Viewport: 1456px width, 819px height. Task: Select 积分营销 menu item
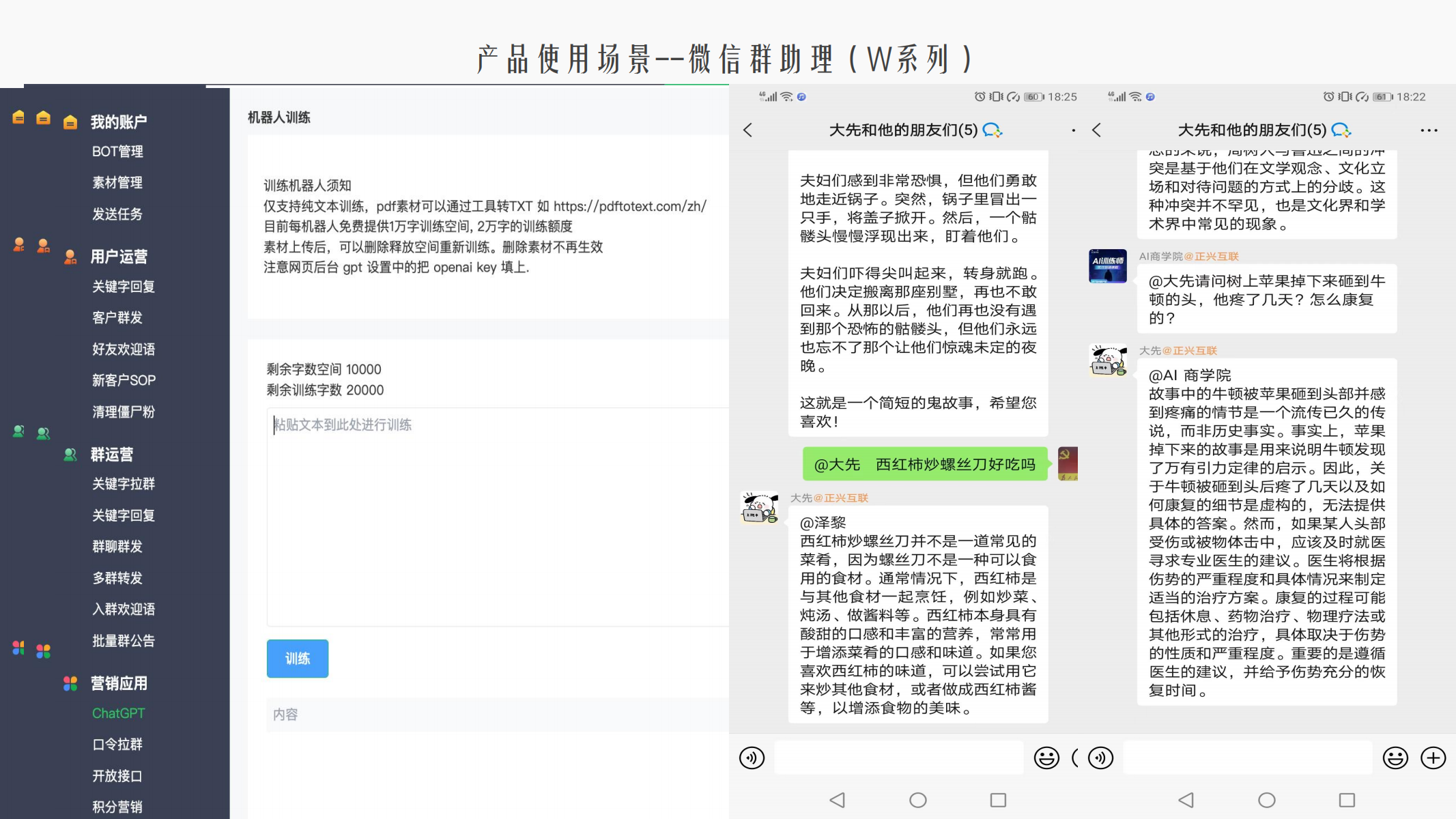(117, 807)
